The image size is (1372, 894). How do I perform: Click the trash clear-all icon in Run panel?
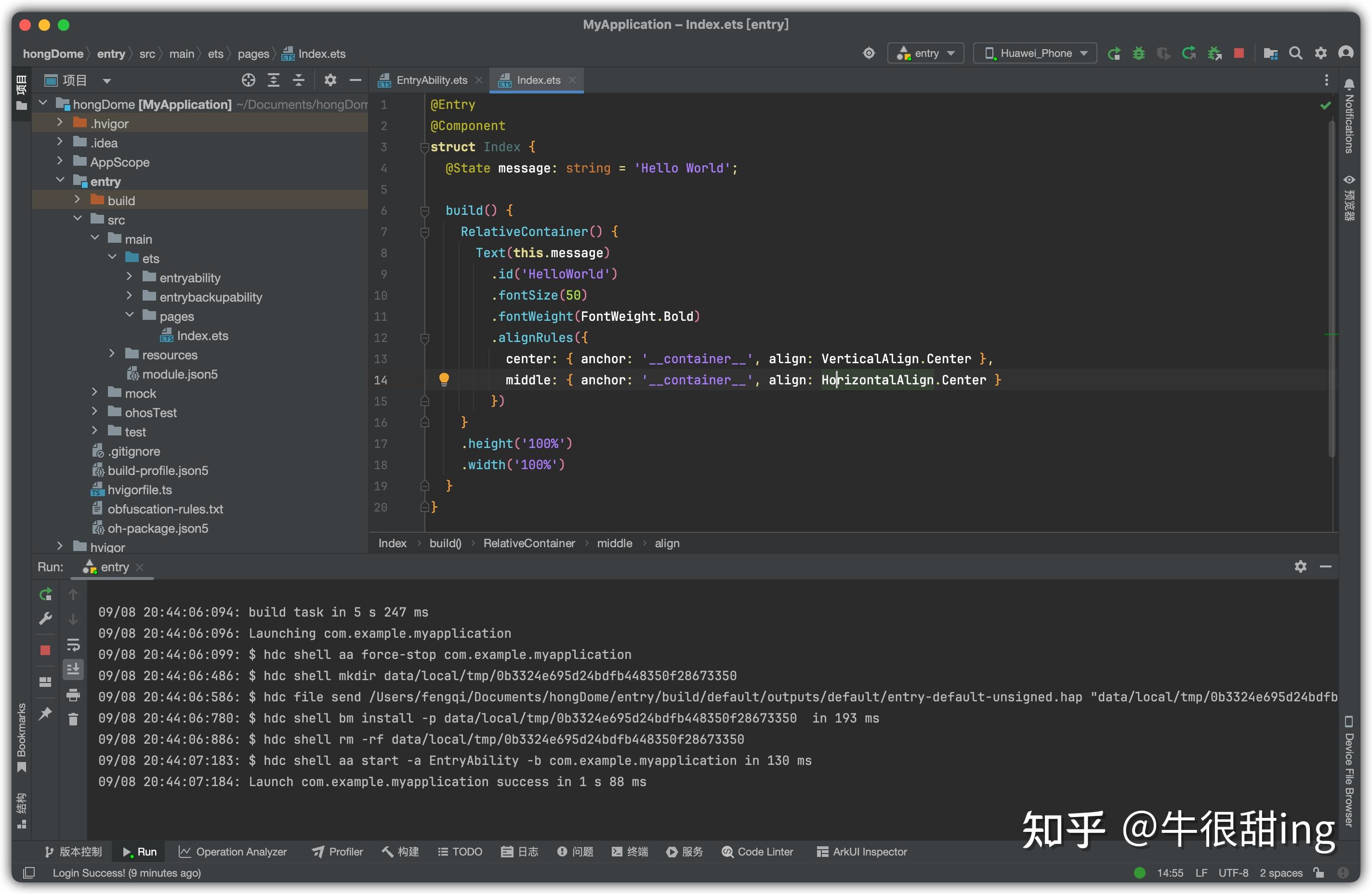[x=73, y=719]
